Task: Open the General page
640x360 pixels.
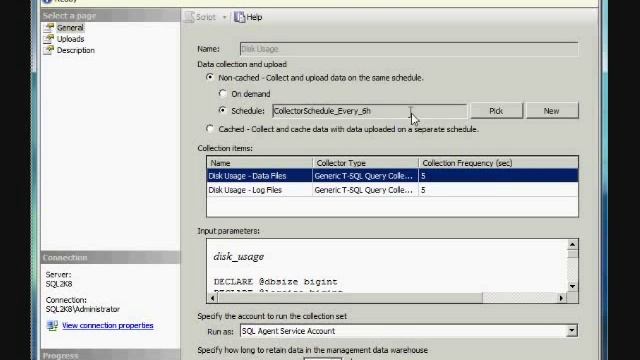Action: pos(70,28)
